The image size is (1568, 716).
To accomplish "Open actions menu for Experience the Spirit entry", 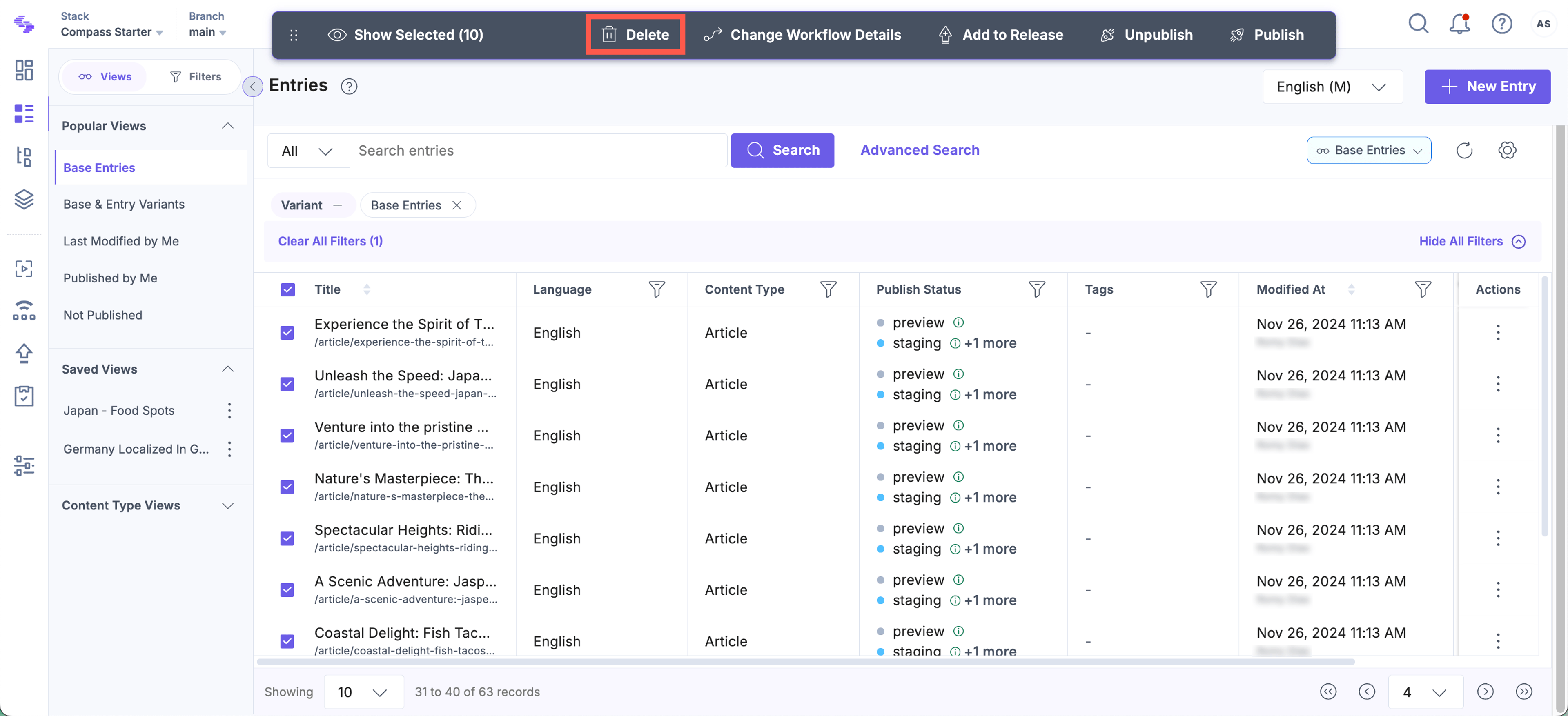I will tap(1497, 332).
